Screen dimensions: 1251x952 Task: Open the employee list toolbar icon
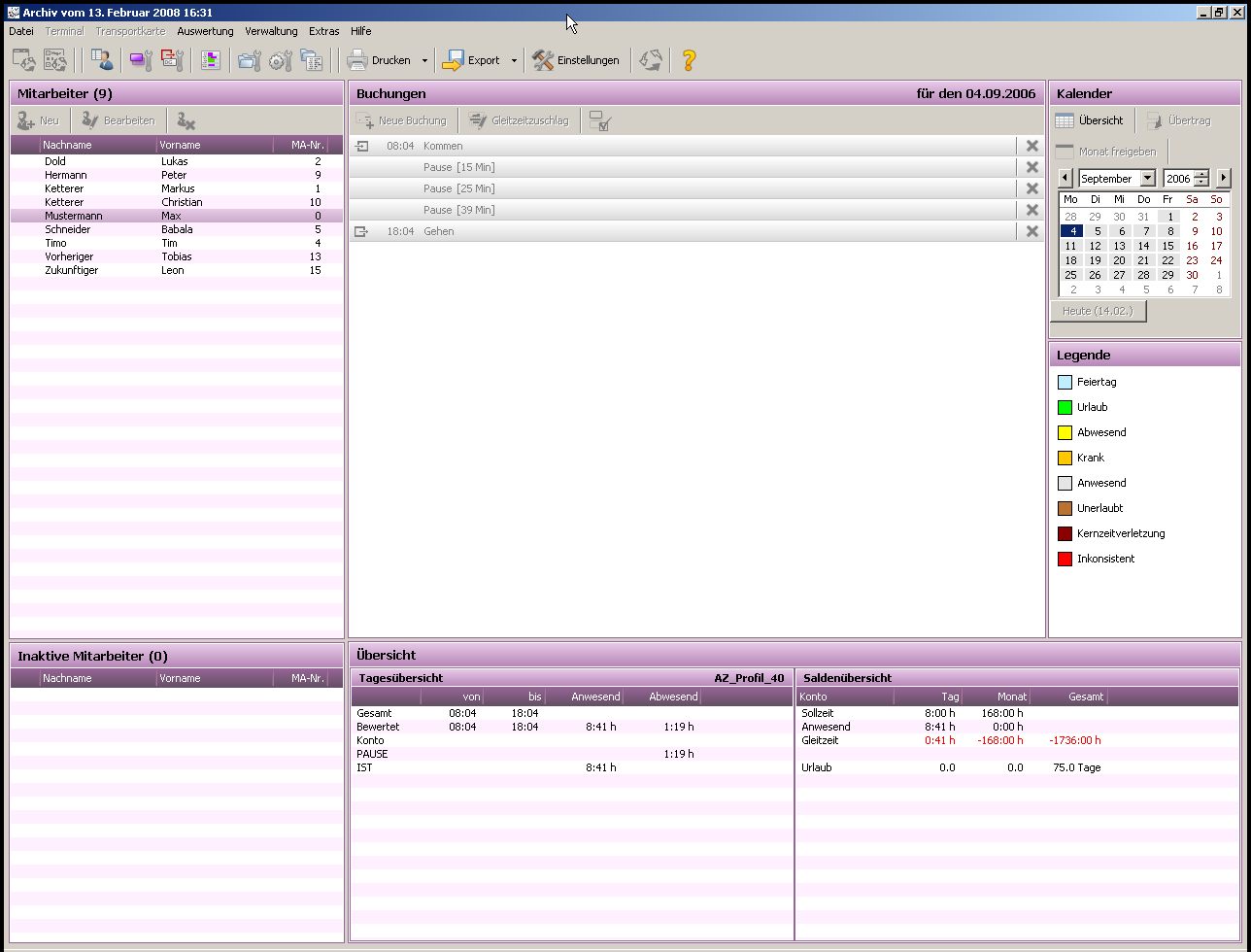102,60
